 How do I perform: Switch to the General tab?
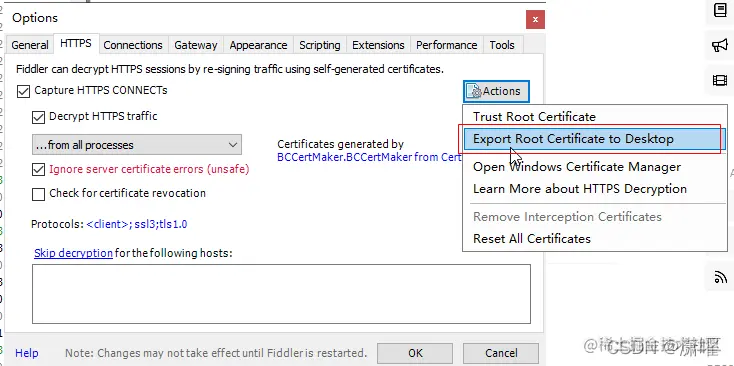click(x=29, y=45)
